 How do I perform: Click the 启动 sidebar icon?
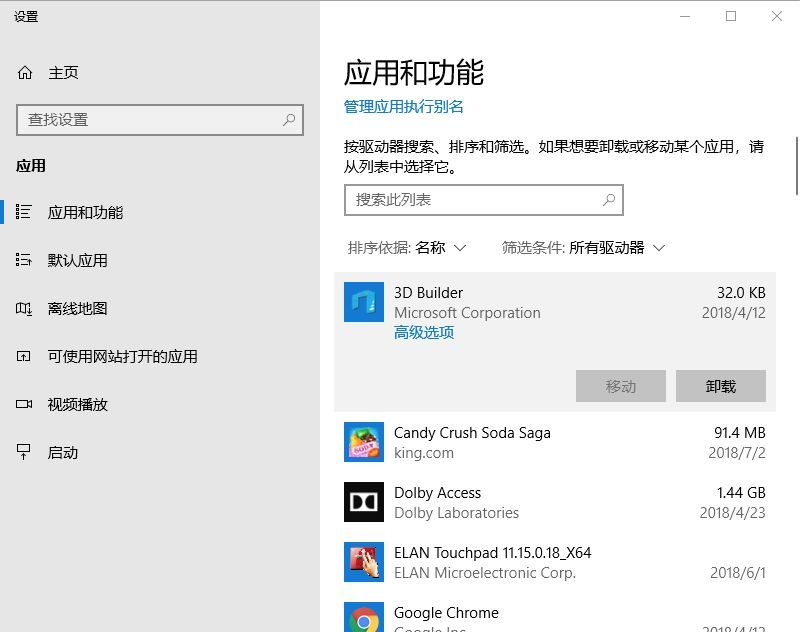click(x=23, y=452)
